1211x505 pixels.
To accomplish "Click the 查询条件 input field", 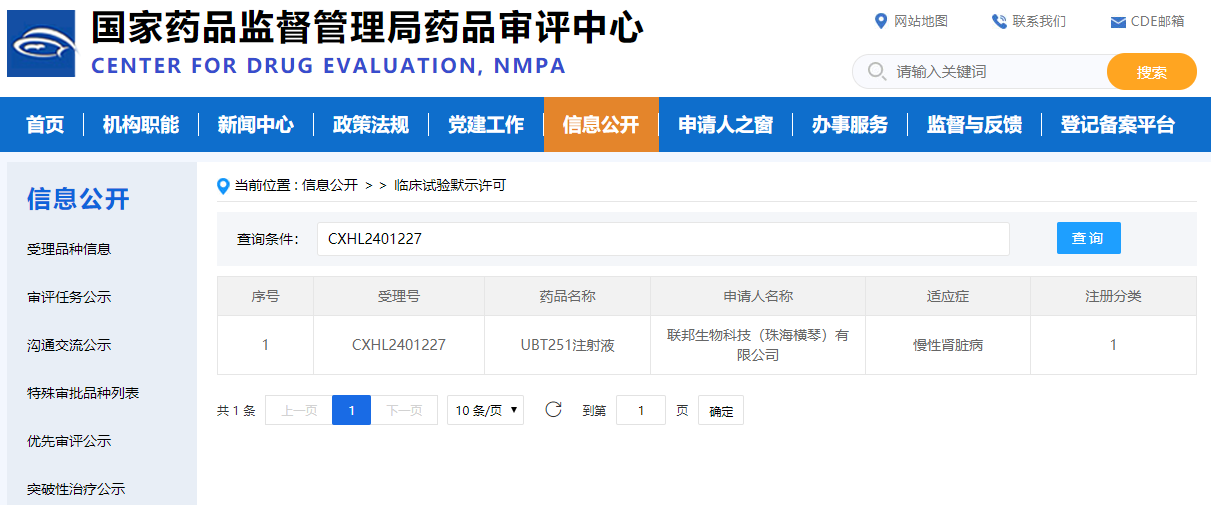I will tap(662, 239).
